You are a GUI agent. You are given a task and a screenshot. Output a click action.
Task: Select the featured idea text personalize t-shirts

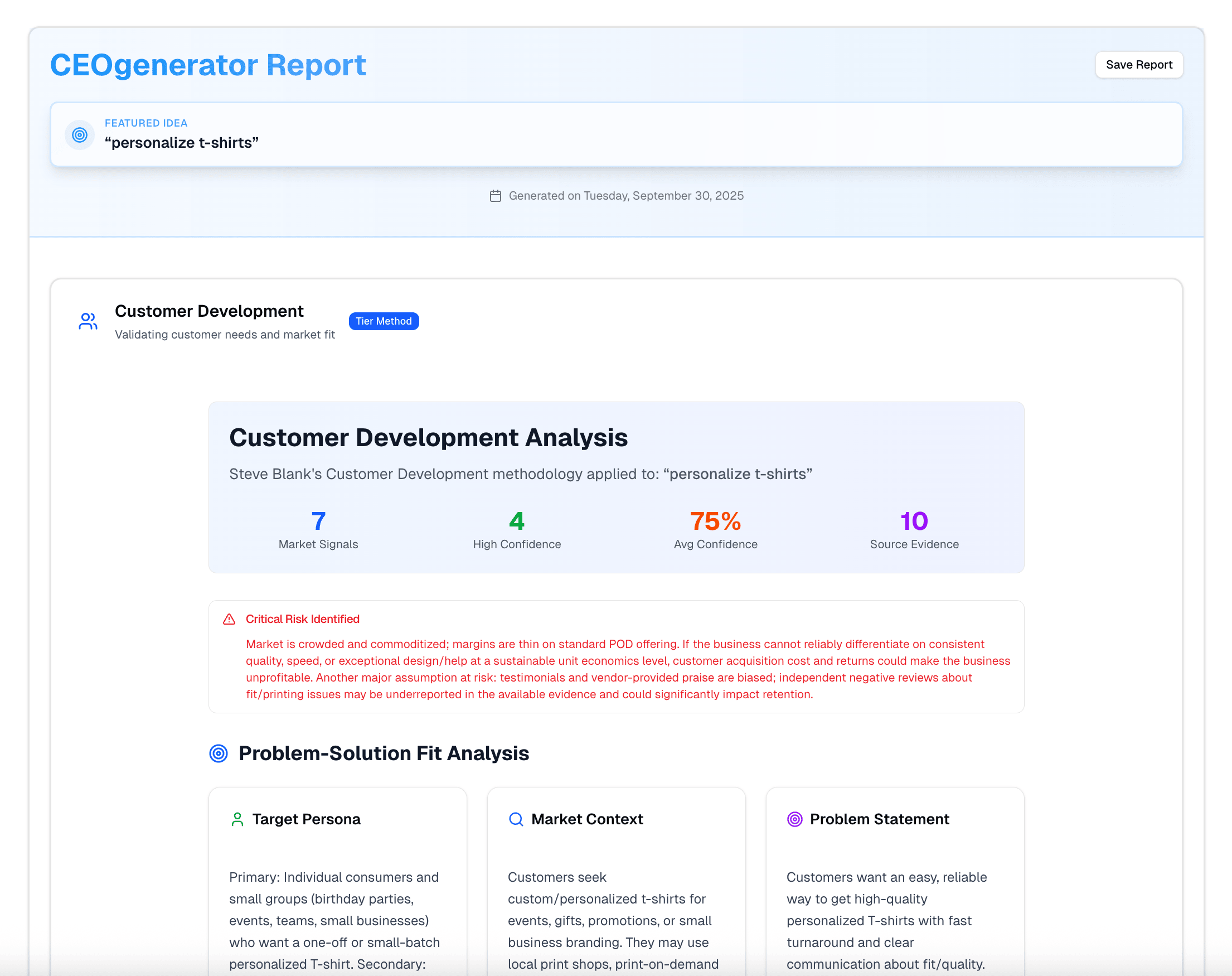(x=182, y=142)
